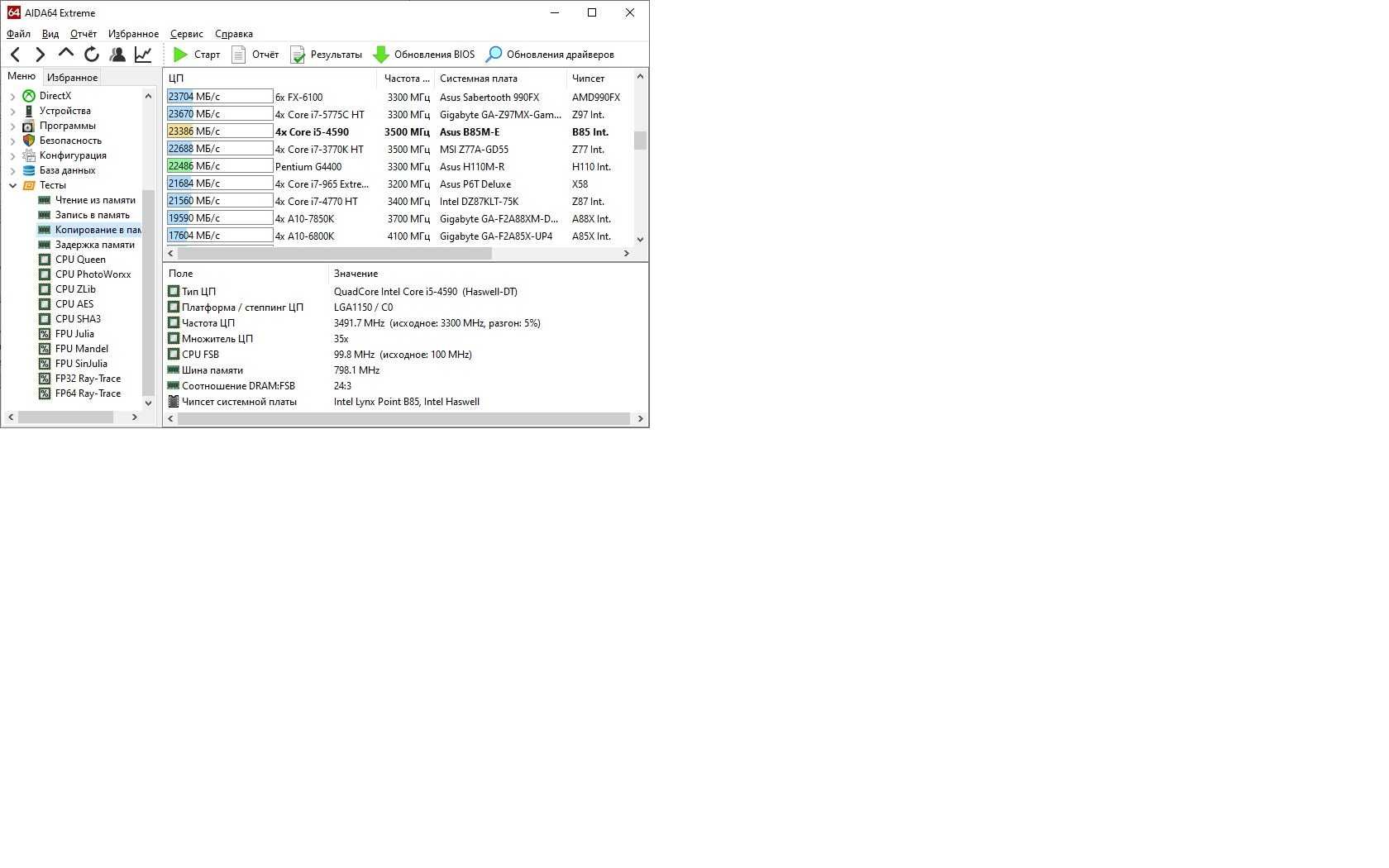The image size is (1389, 868).
Task: Select Безопасность shield icon in tree
Action: click(x=29, y=141)
